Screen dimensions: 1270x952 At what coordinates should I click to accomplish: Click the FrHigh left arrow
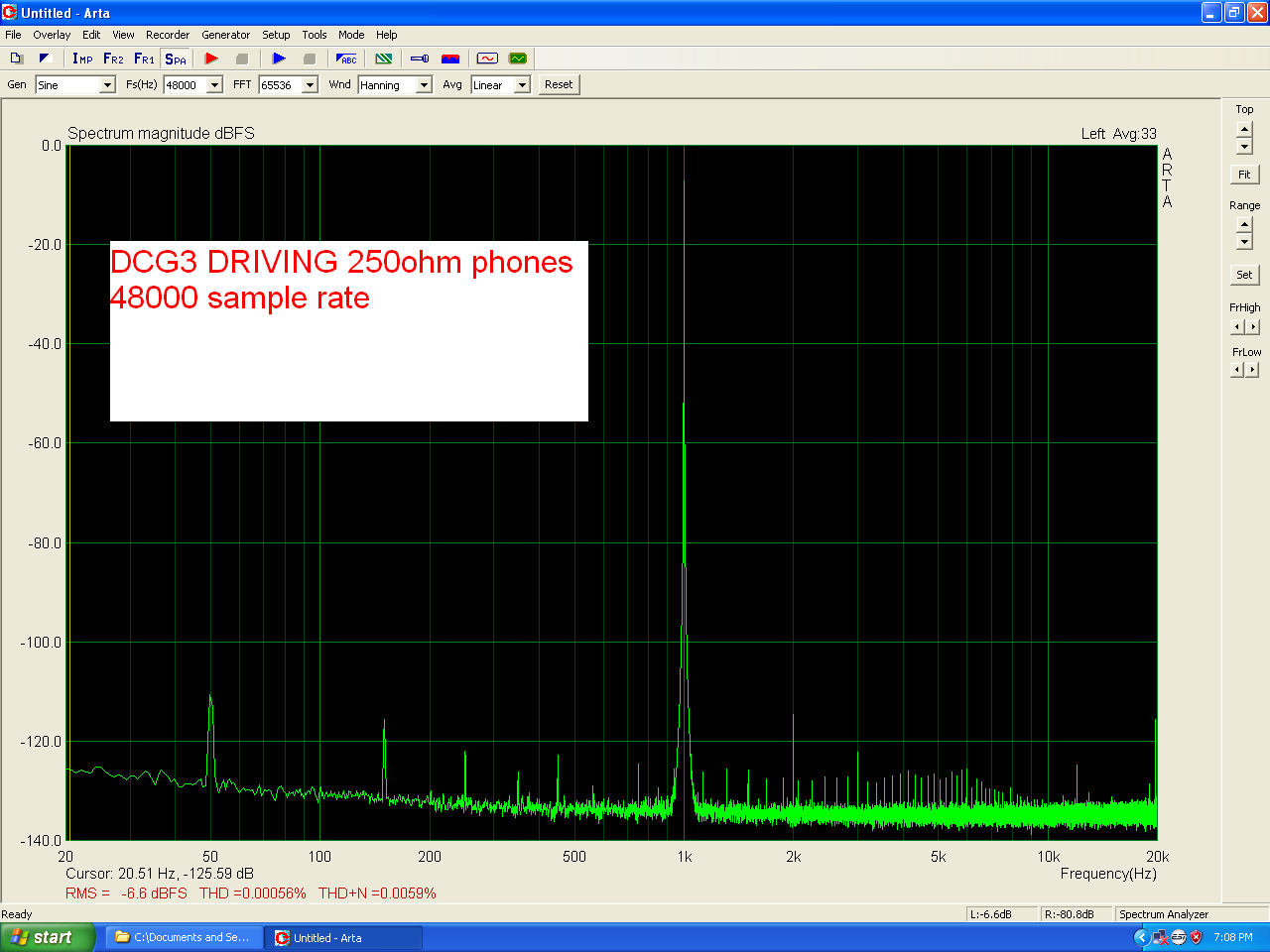1237,326
